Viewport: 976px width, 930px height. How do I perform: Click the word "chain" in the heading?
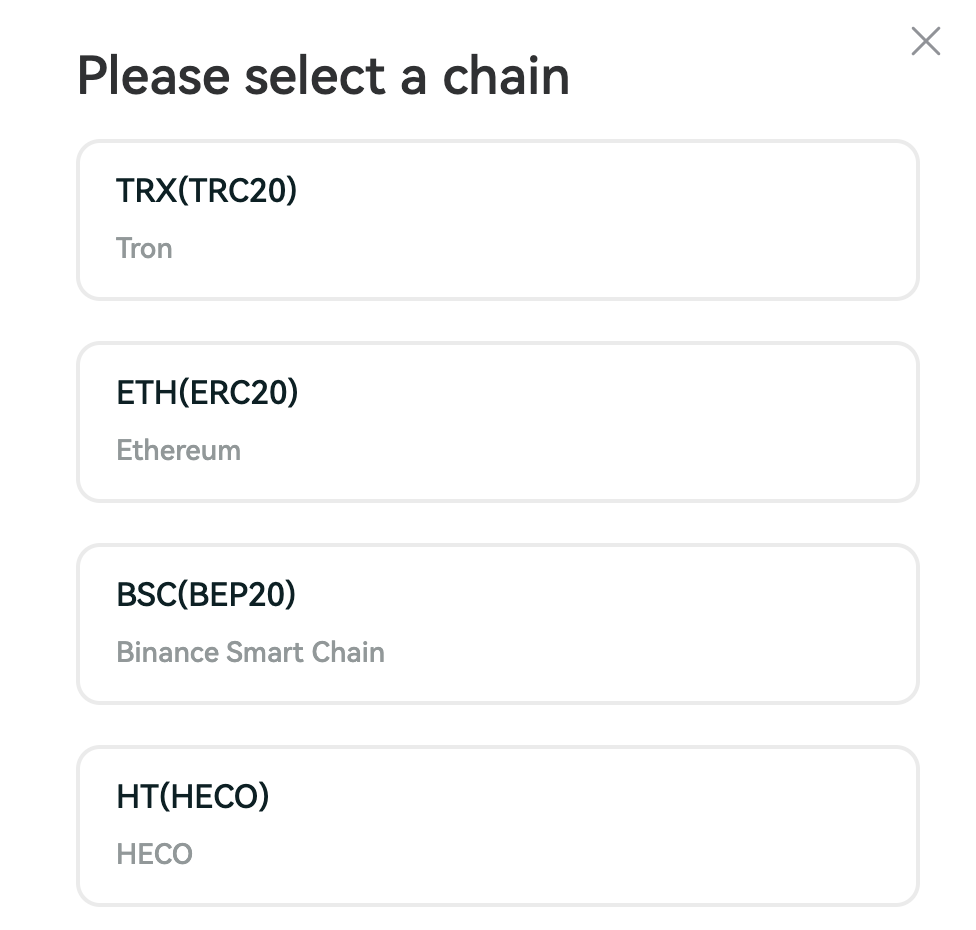[x=505, y=76]
